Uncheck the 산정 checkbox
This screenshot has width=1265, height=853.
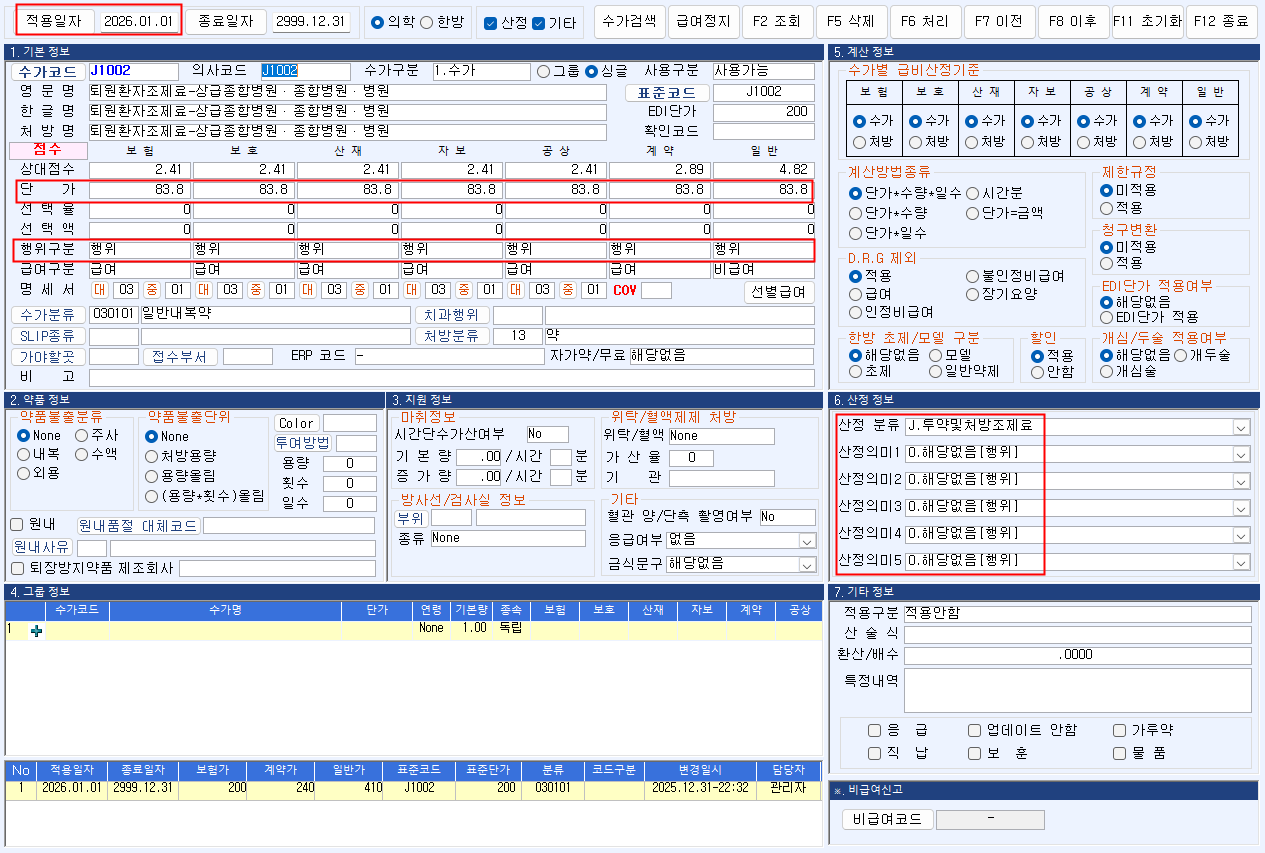click(x=491, y=23)
